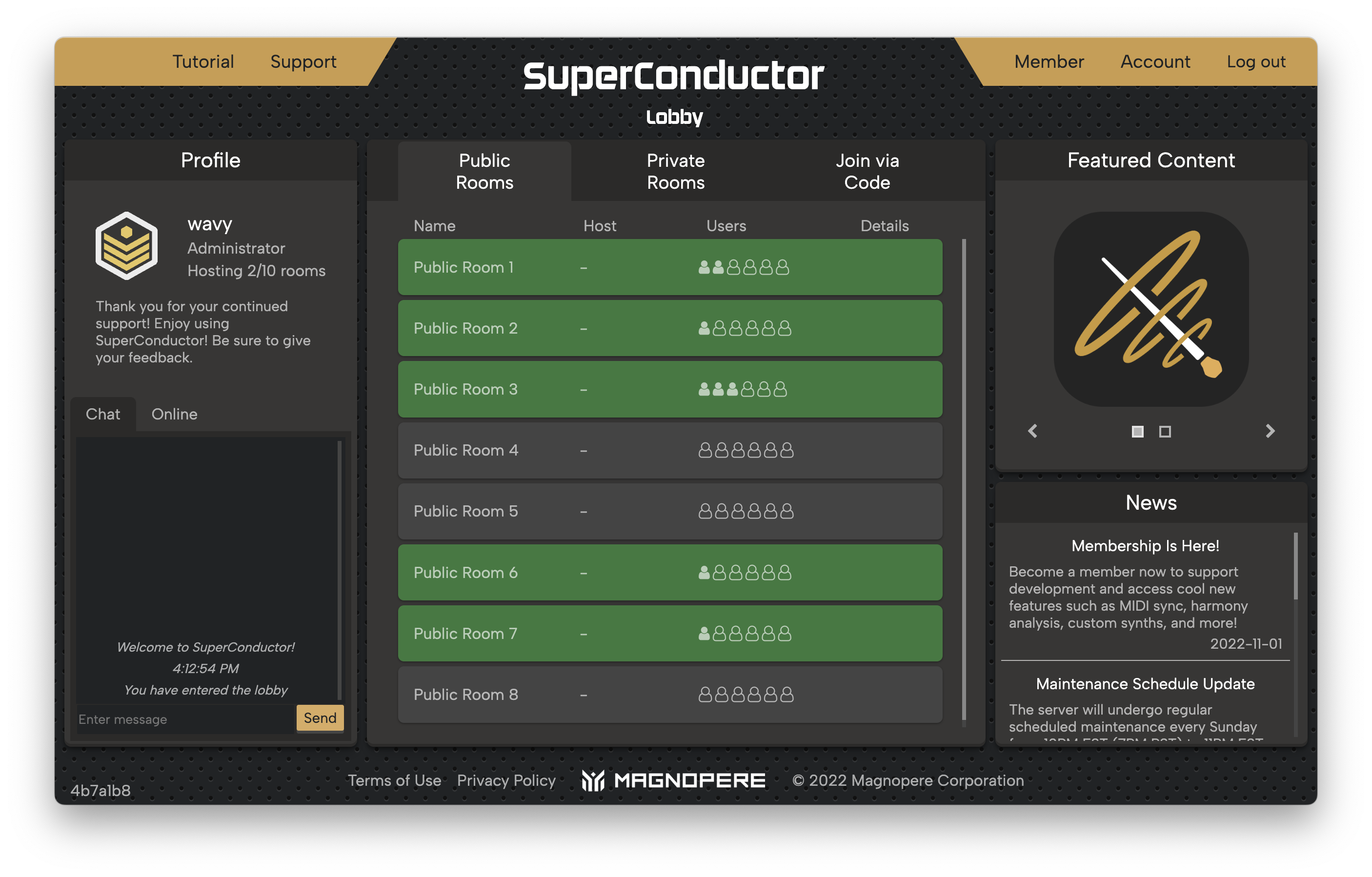Click the Enter message input field

tap(185, 718)
